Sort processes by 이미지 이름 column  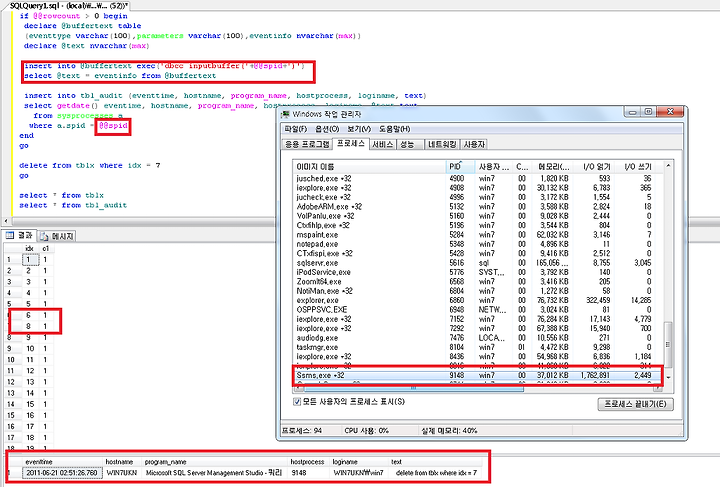tap(369, 167)
